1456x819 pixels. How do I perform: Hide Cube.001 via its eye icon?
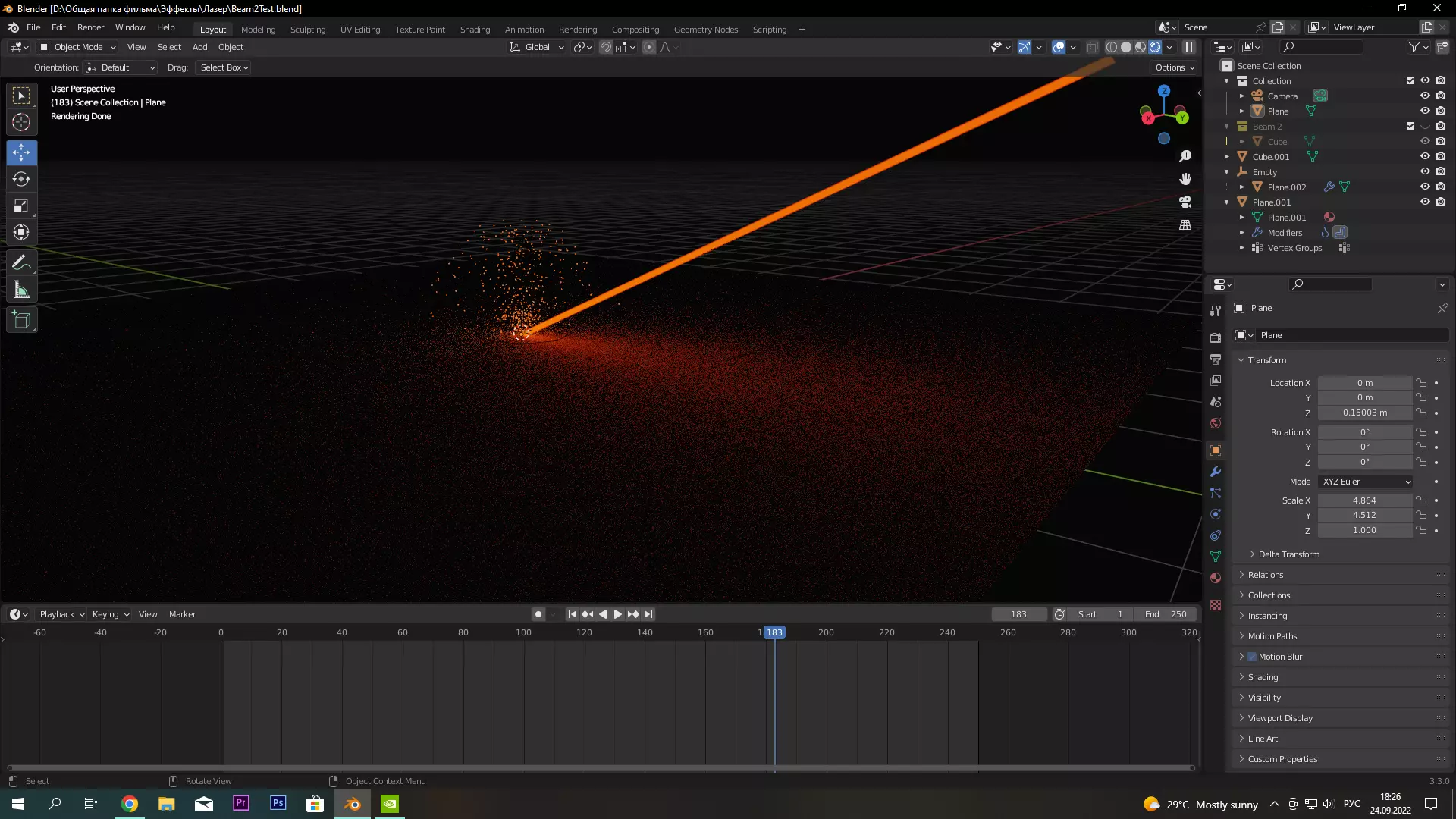point(1425,157)
